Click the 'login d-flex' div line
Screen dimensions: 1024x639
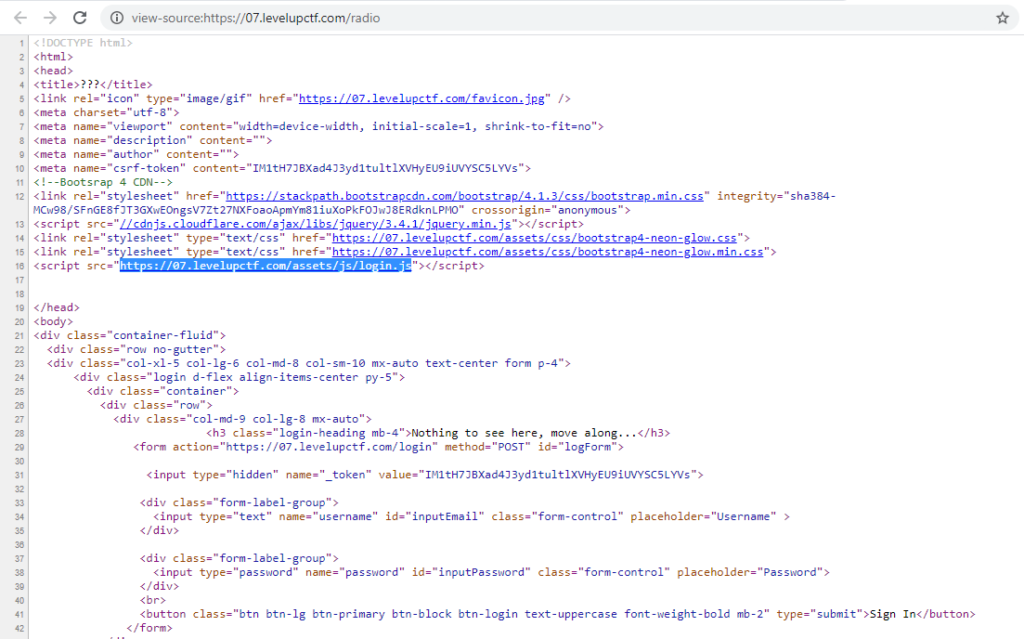(239, 377)
